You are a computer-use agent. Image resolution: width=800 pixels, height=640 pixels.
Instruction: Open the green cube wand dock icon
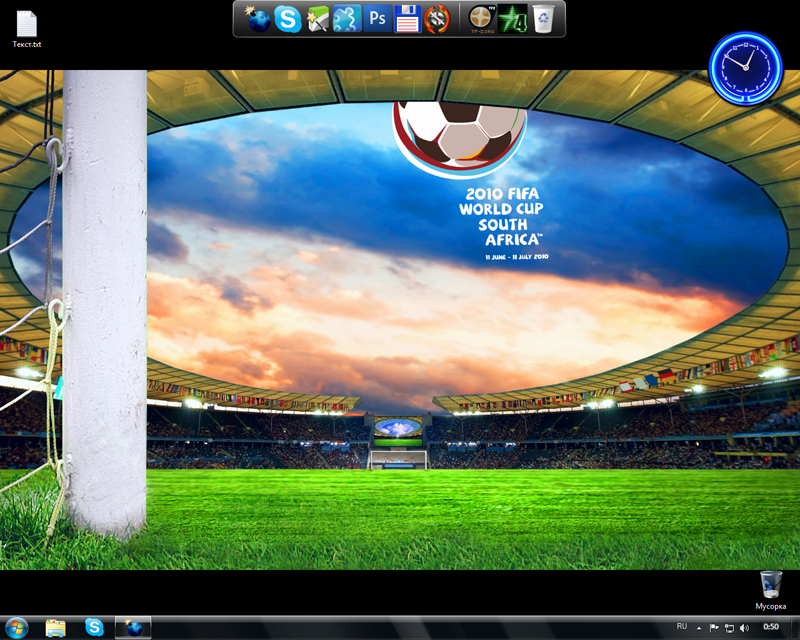[x=317, y=18]
